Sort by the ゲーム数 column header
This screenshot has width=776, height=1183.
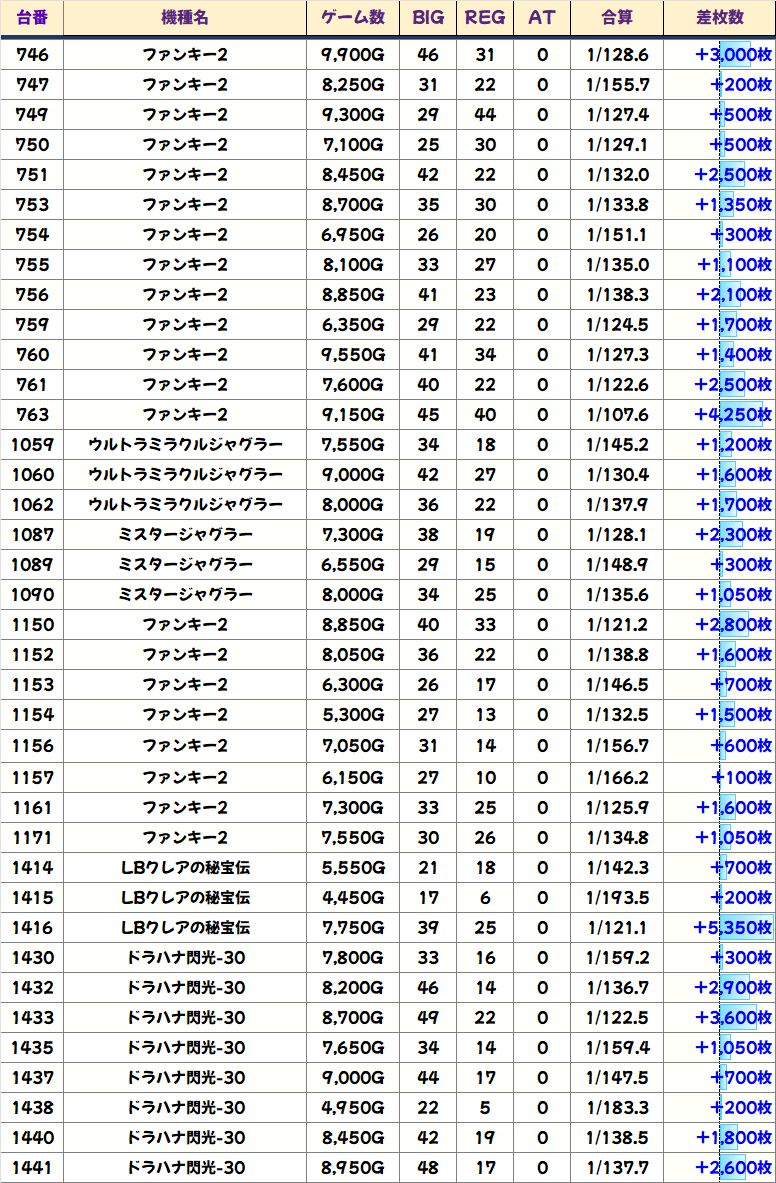353,18
